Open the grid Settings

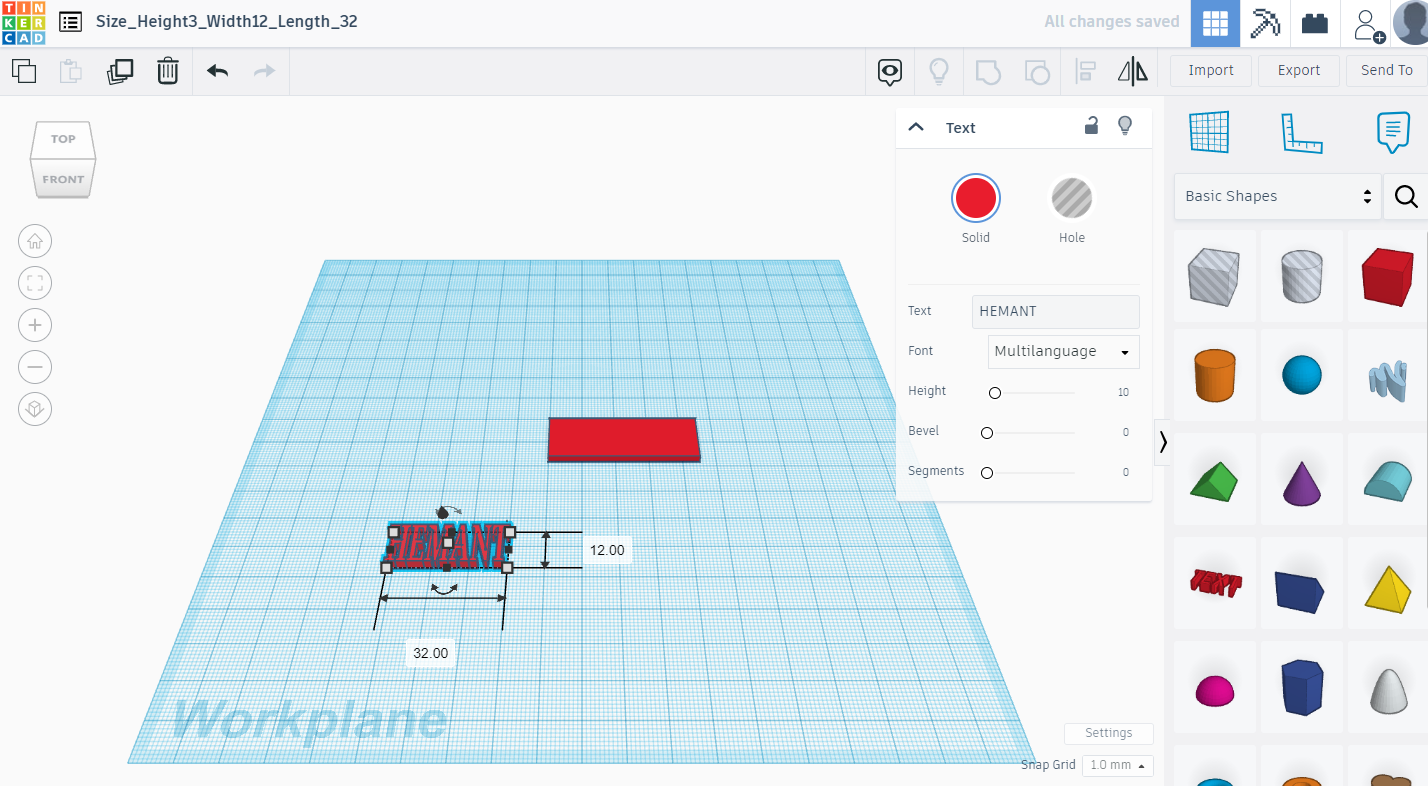pos(1108,733)
